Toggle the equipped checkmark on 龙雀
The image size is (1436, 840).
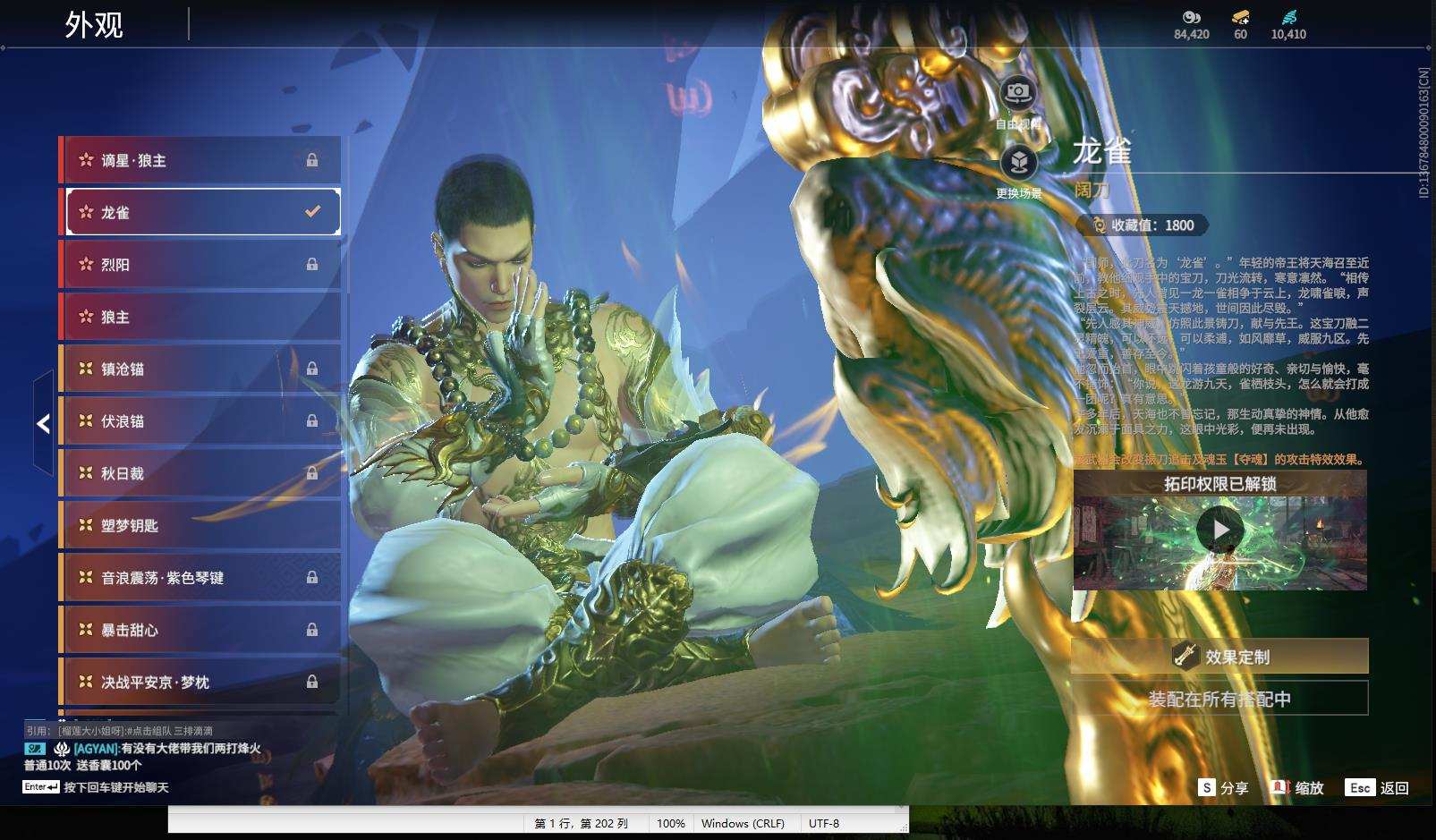point(312,212)
